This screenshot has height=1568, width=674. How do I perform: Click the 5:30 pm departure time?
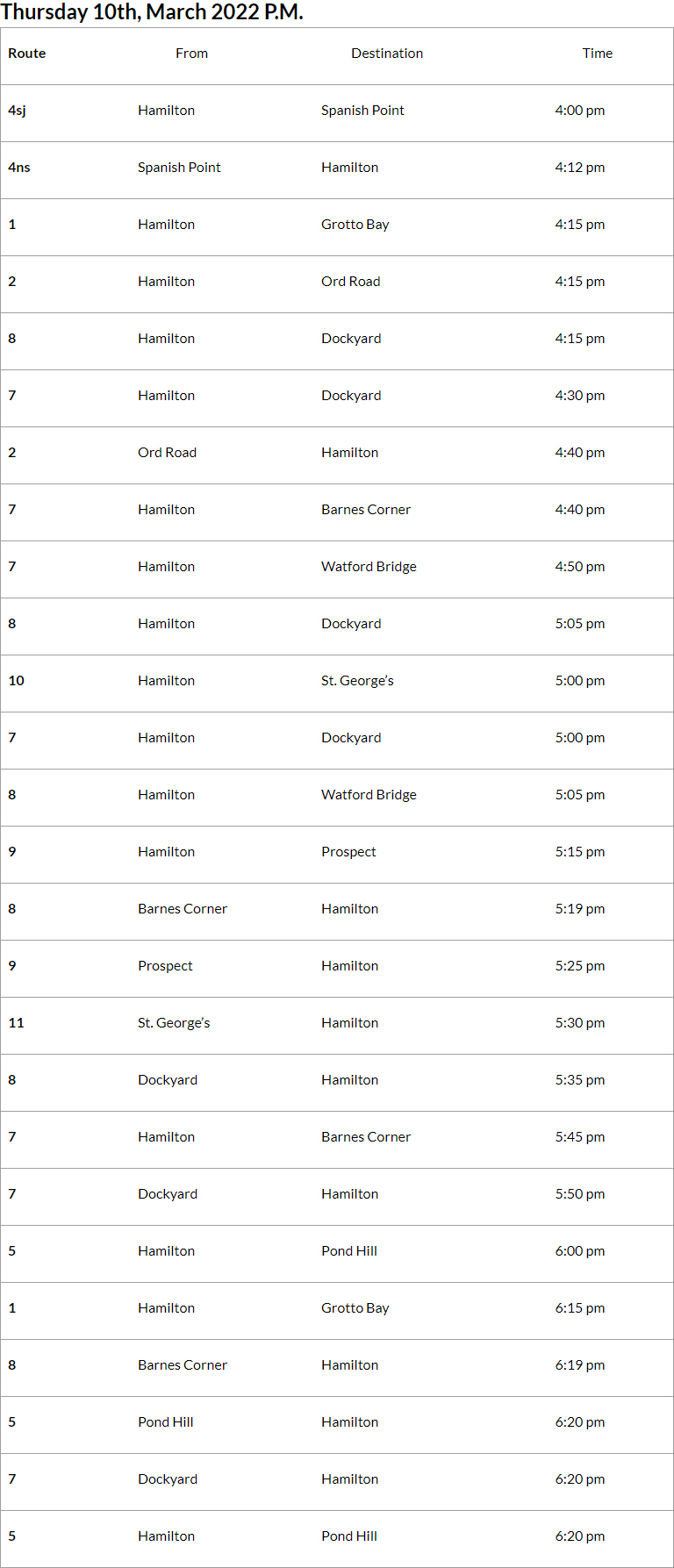579,1023
